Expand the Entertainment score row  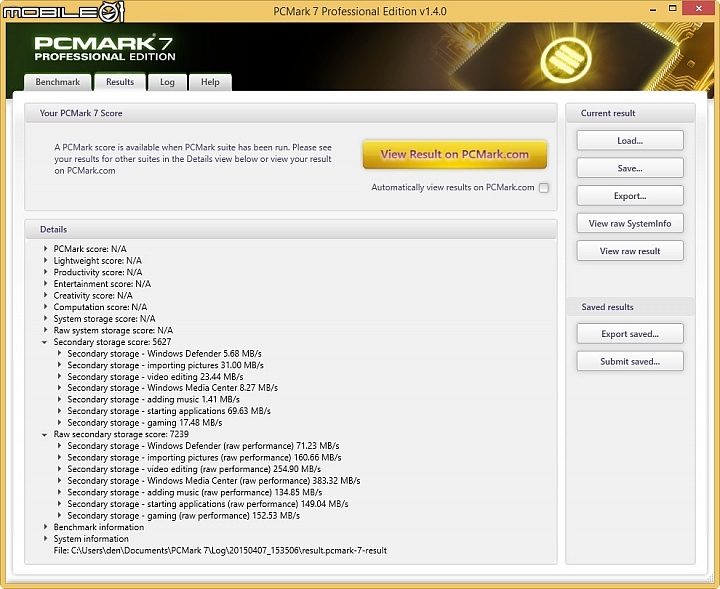point(45,283)
